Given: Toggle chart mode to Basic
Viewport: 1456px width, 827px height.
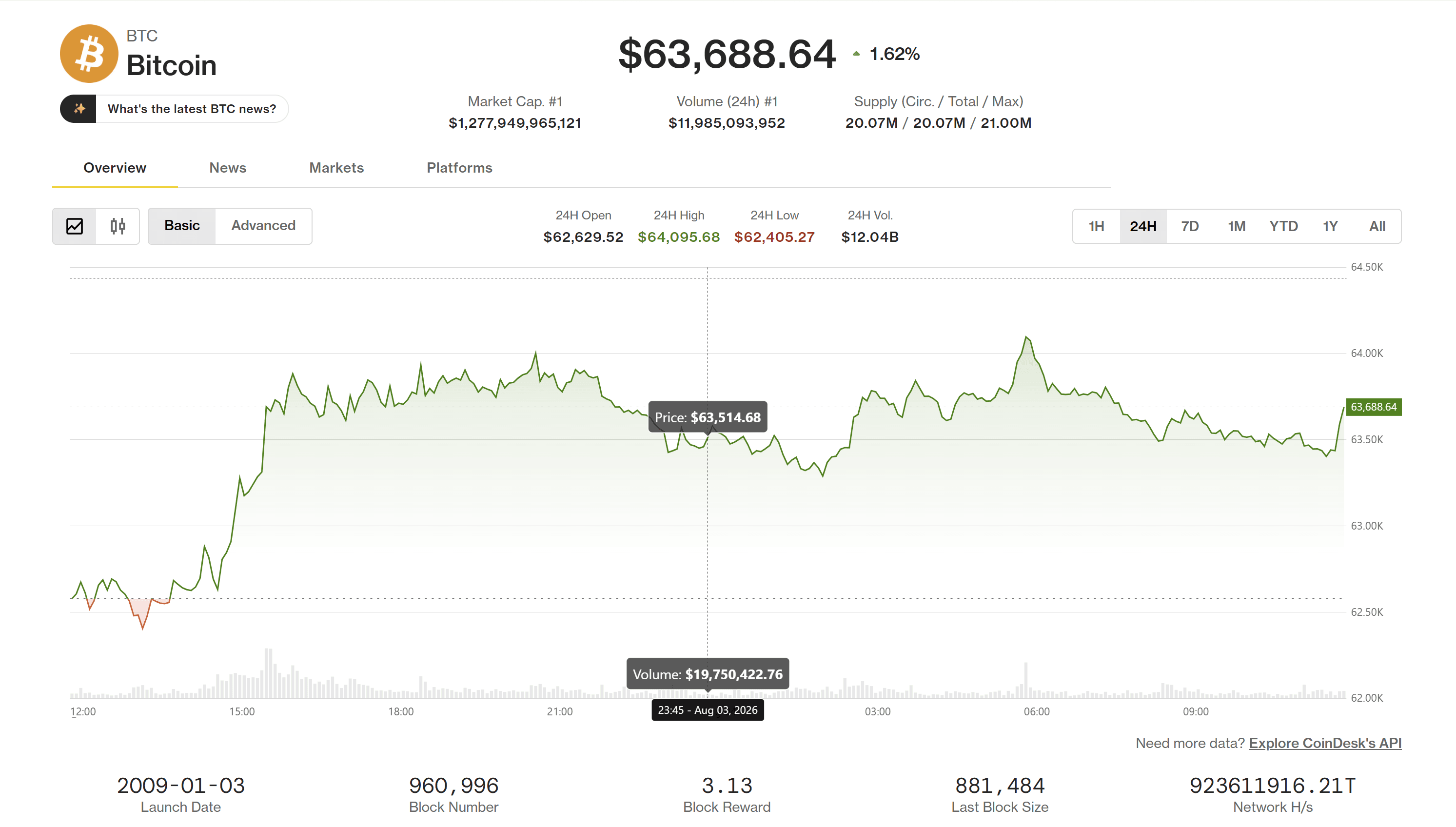Looking at the screenshot, I should (182, 225).
